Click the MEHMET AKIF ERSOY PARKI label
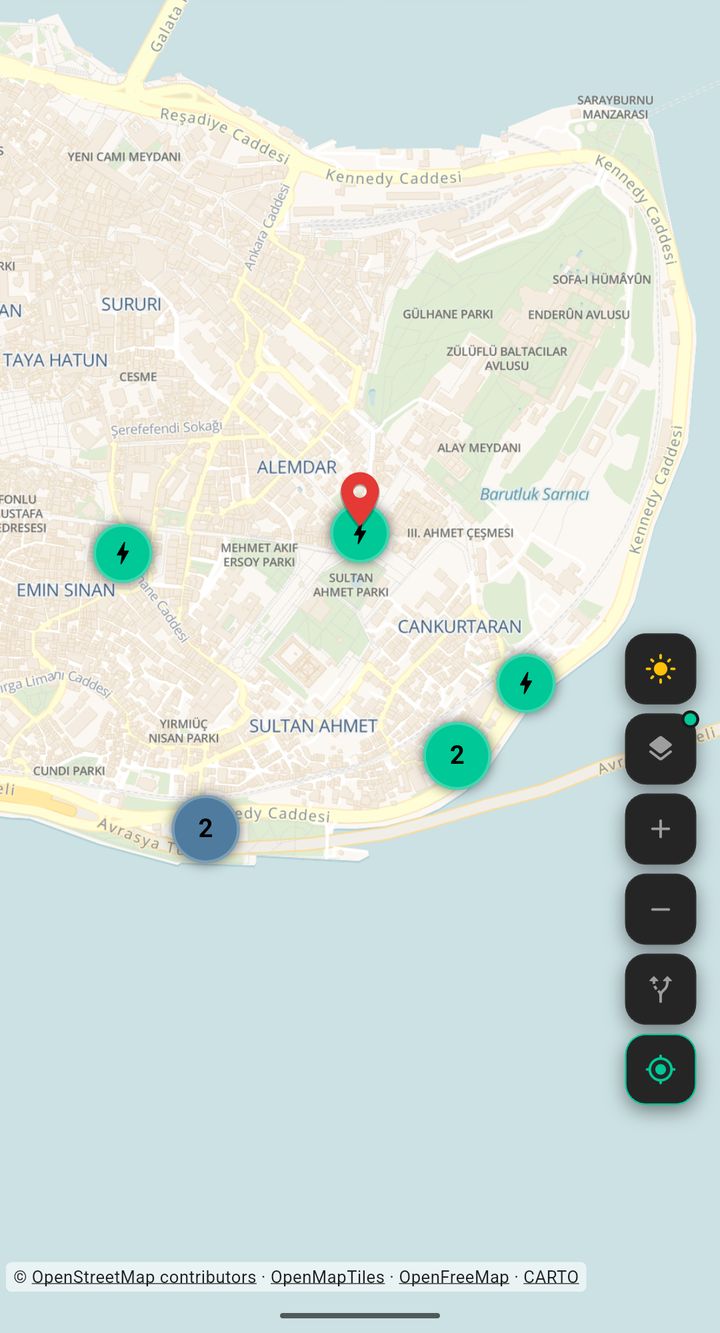The width and height of the screenshot is (720, 1333). [x=258, y=555]
